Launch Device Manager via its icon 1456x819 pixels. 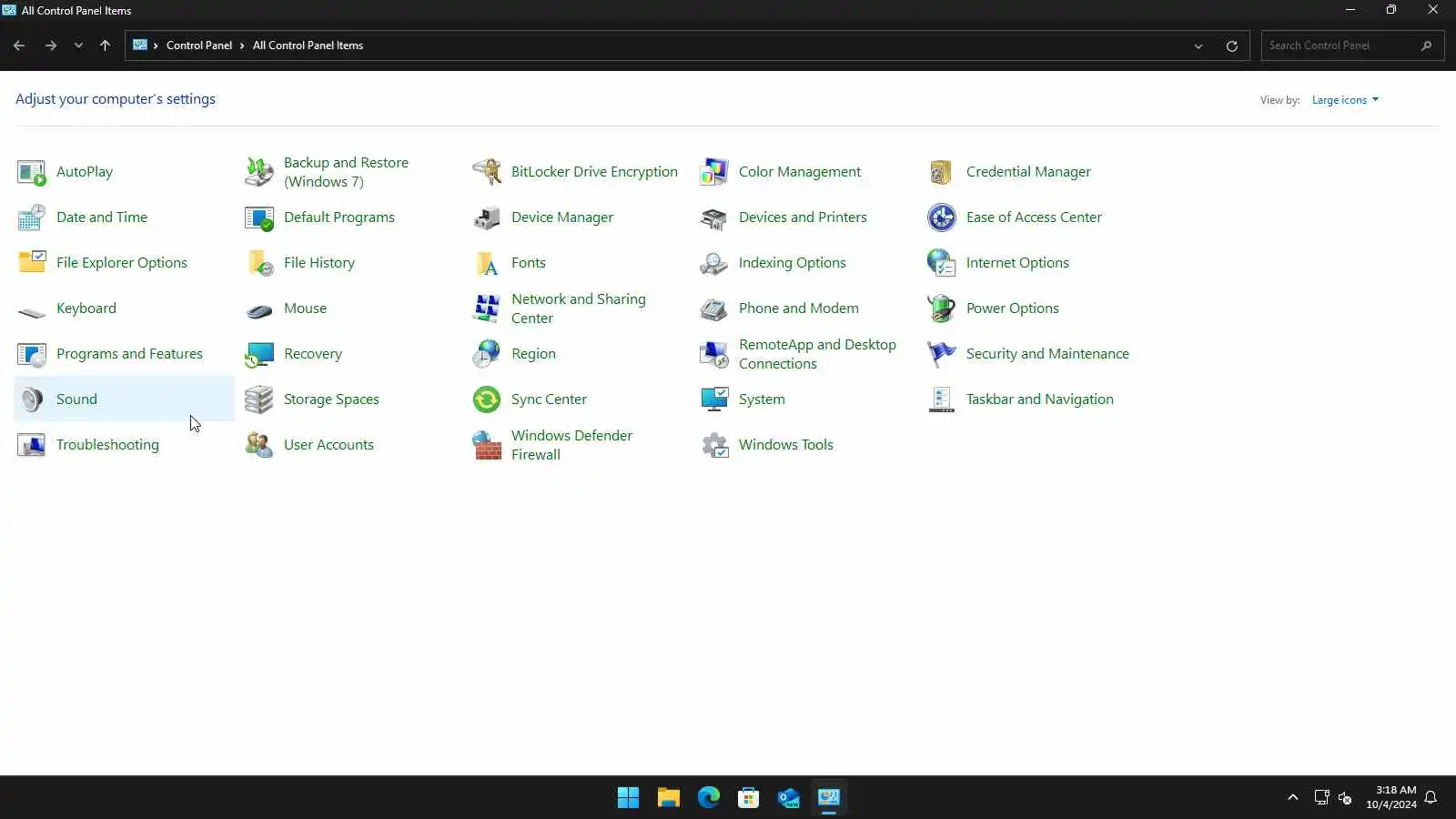[x=487, y=217]
